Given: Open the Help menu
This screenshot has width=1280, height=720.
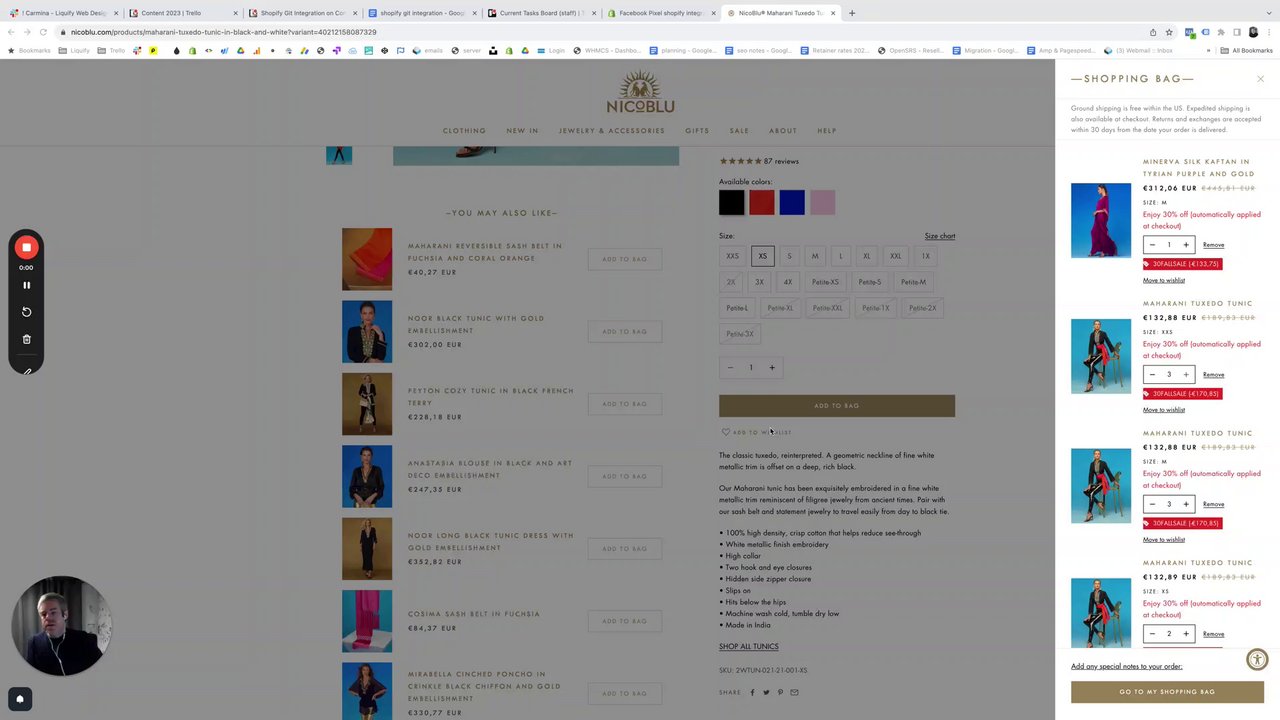Looking at the screenshot, I should click(827, 131).
